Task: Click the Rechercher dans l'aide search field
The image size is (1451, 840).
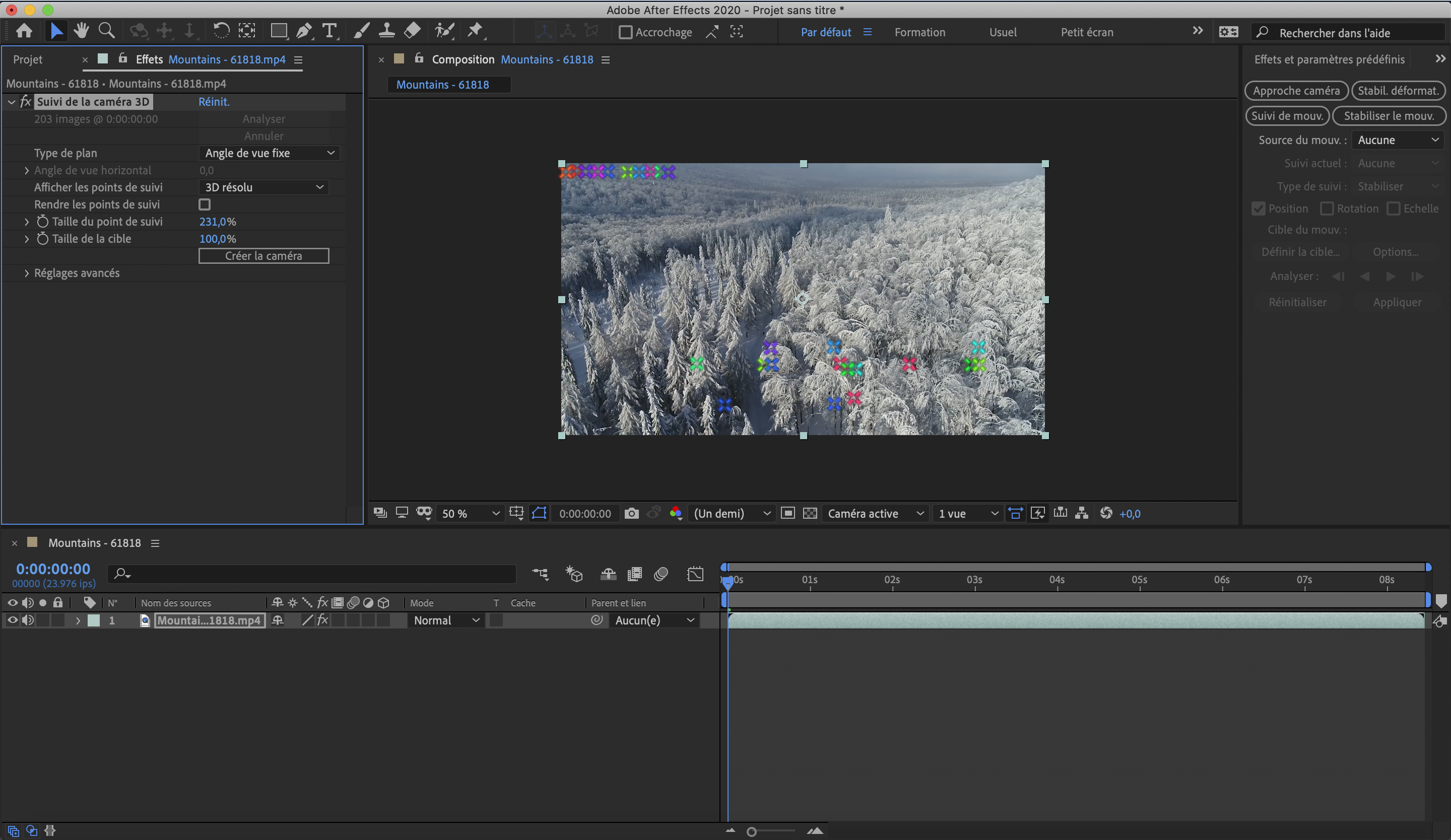Action: 1347,33
